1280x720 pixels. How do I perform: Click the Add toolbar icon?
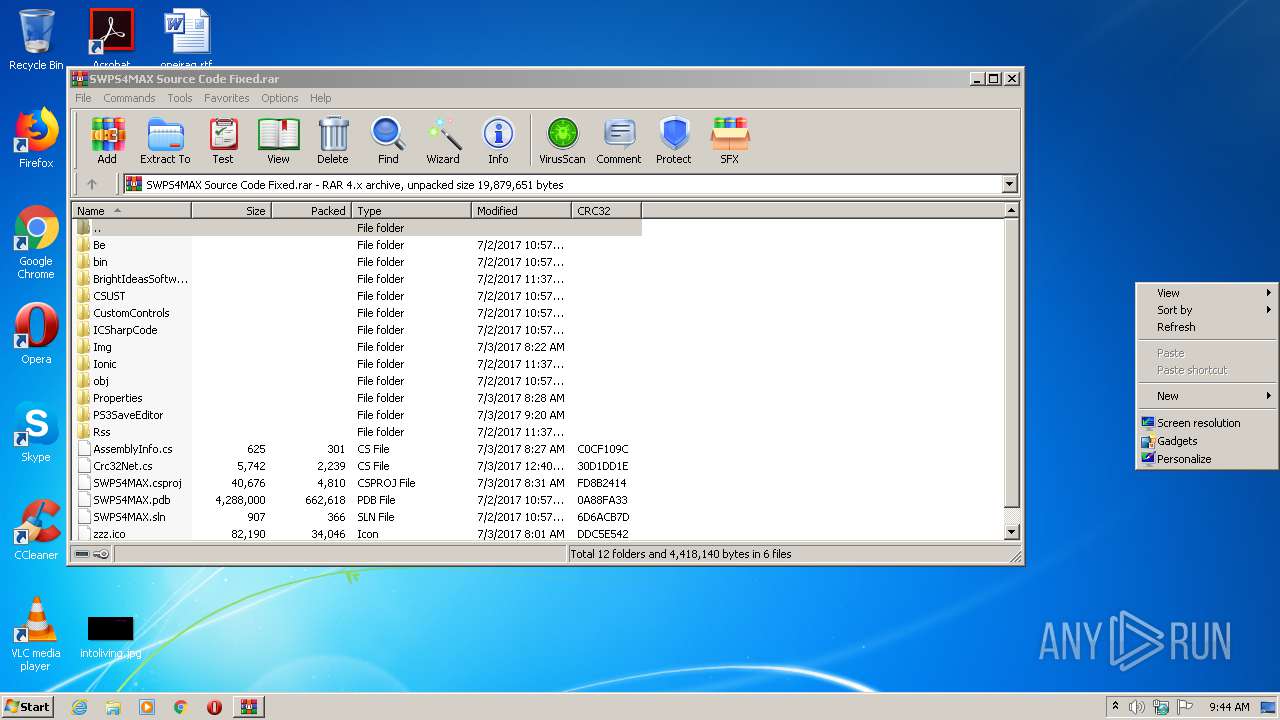click(107, 140)
